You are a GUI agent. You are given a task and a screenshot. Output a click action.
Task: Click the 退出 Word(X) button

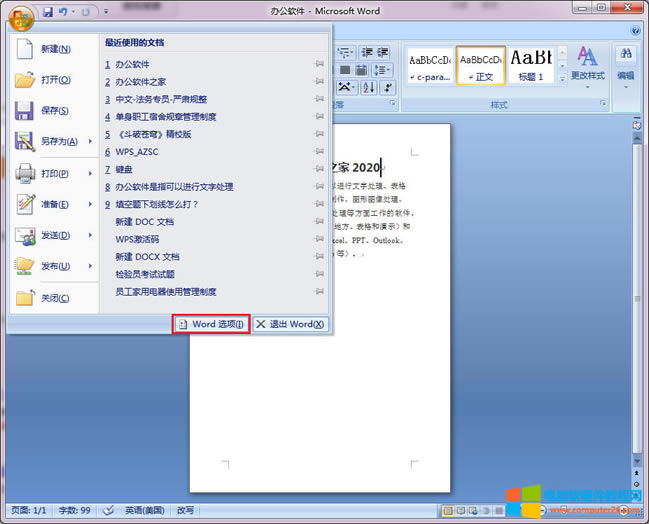pyautogui.click(x=290, y=324)
